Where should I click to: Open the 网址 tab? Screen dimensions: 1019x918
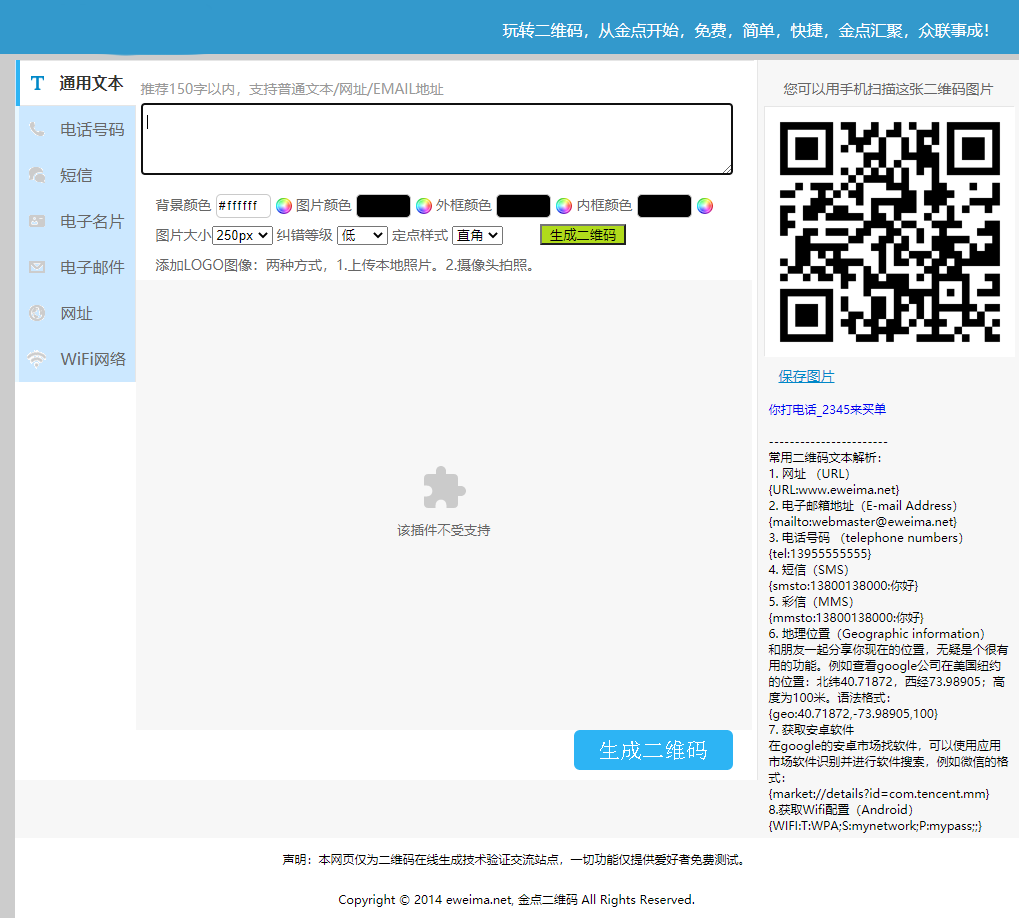[77, 313]
